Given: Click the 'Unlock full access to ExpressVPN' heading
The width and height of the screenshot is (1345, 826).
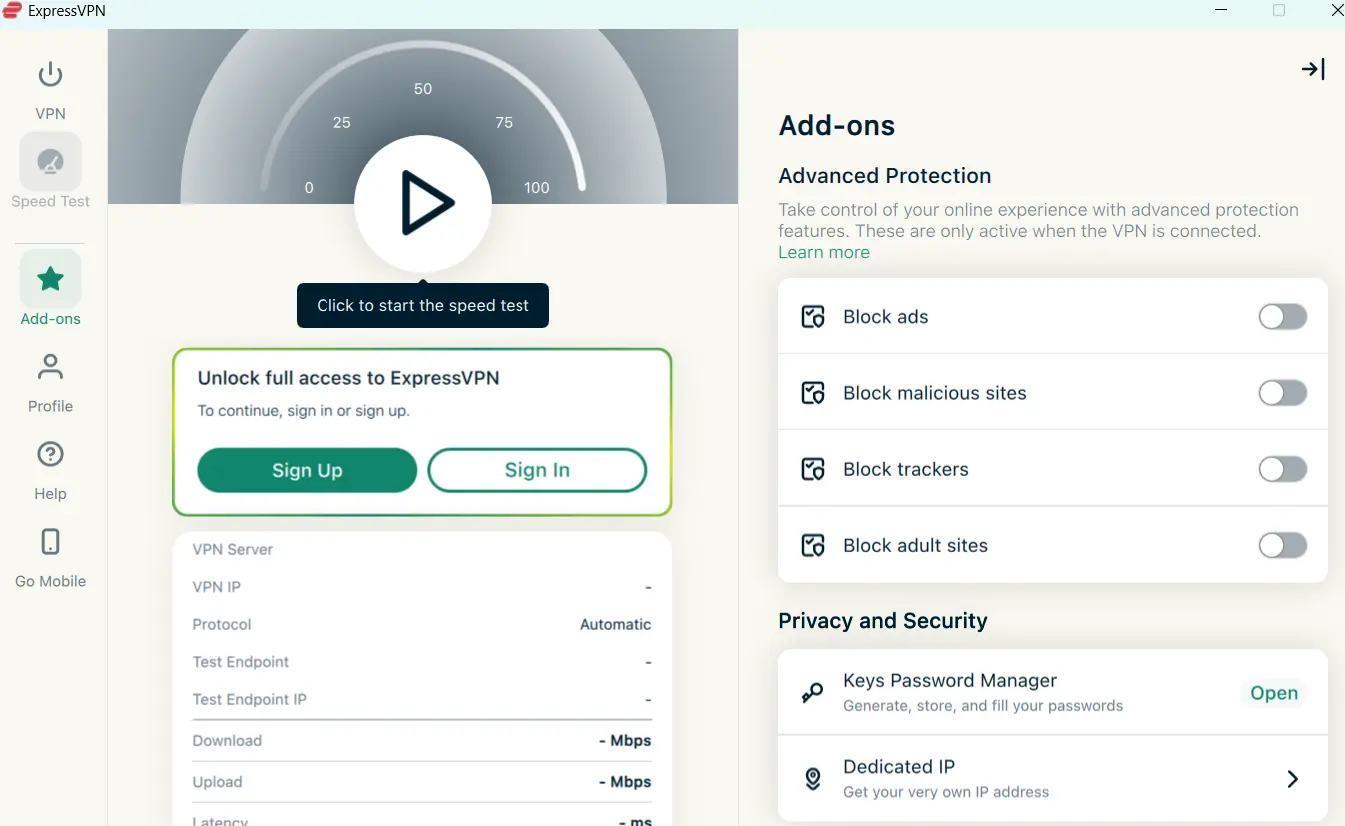Looking at the screenshot, I should [x=349, y=378].
